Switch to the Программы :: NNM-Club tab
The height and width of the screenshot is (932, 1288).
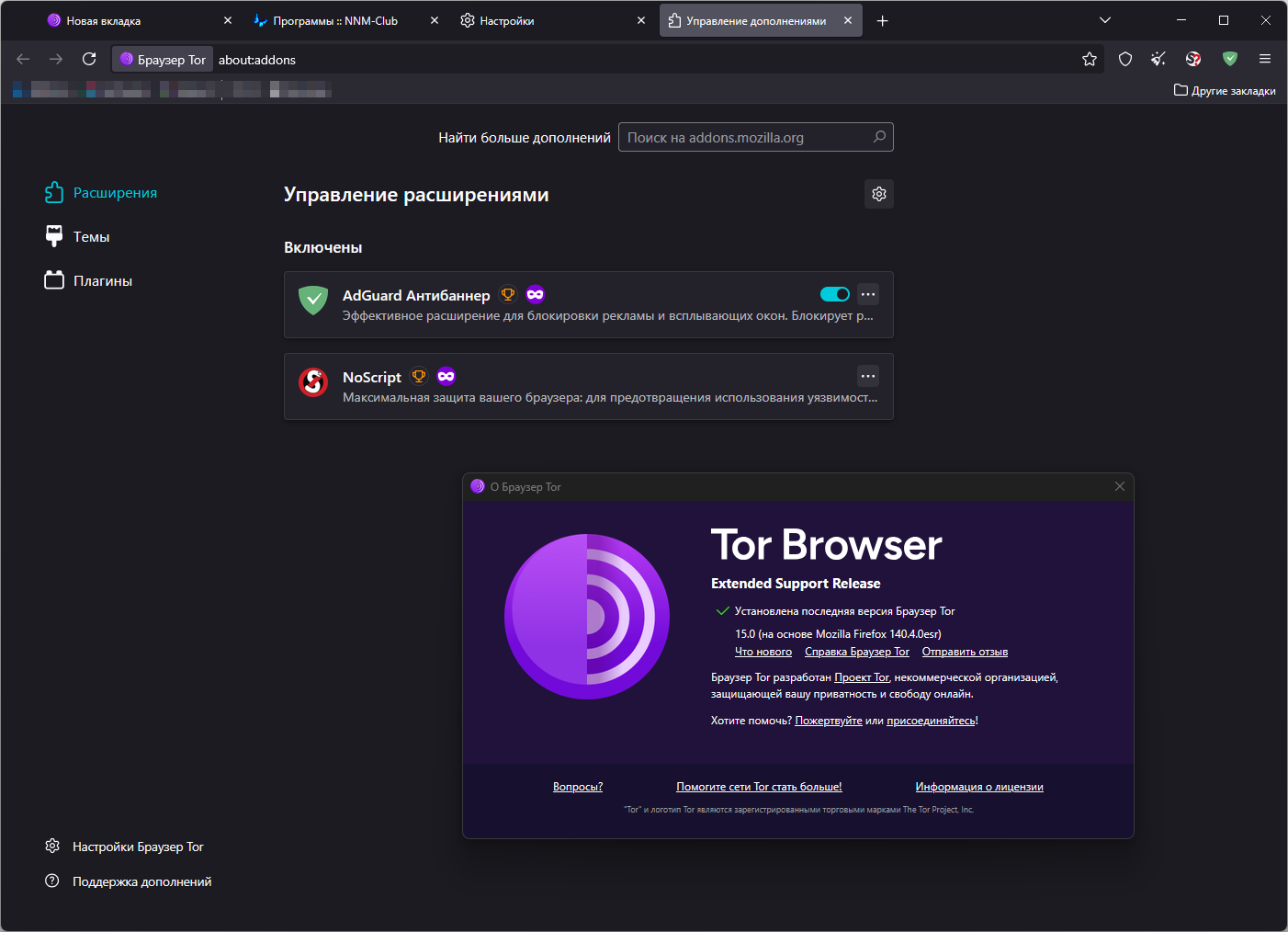pyautogui.click(x=345, y=20)
